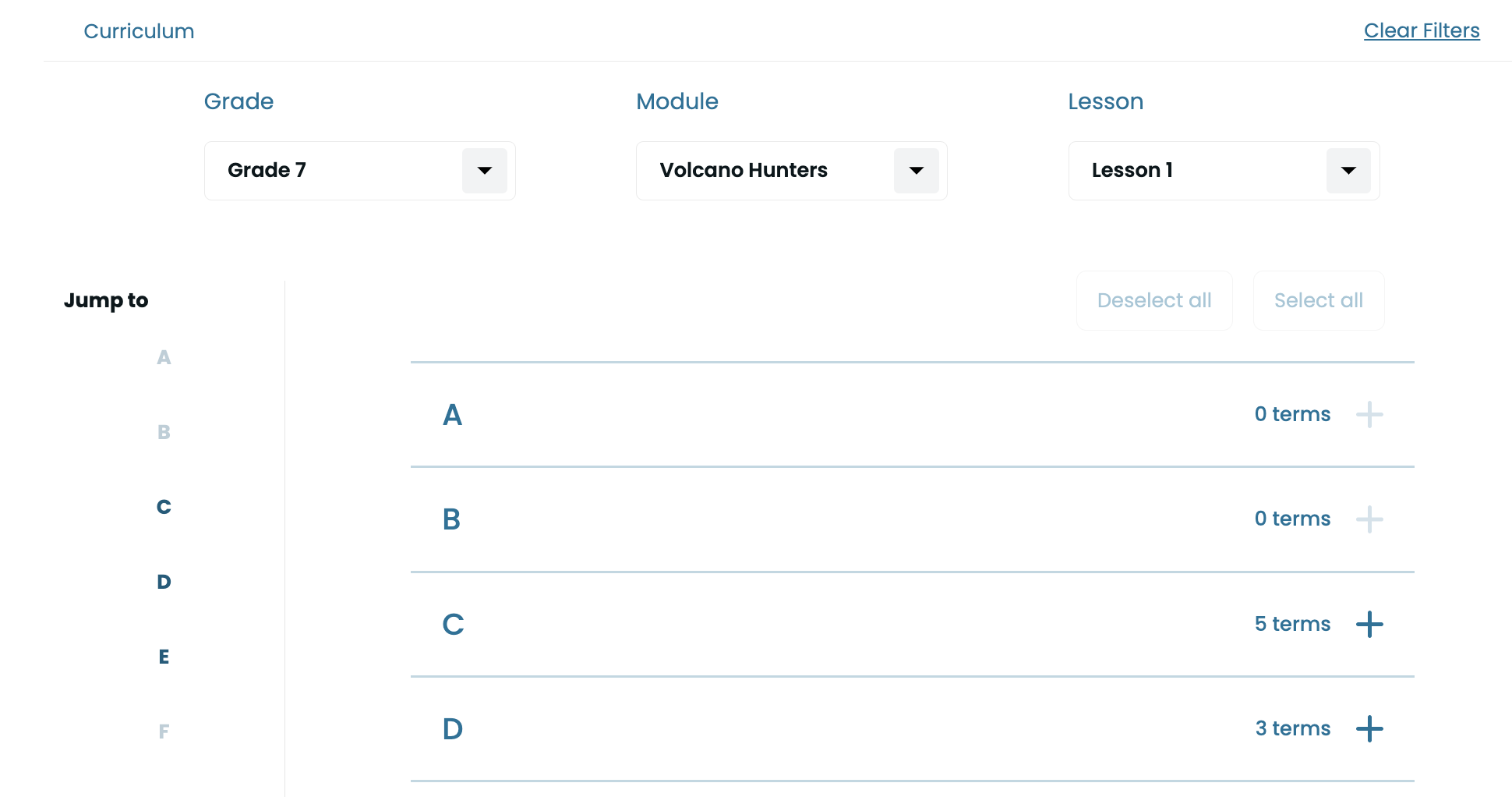
Task: Open the Lesson 1 dropdown arrow
Action: [x=1348, y=171]
